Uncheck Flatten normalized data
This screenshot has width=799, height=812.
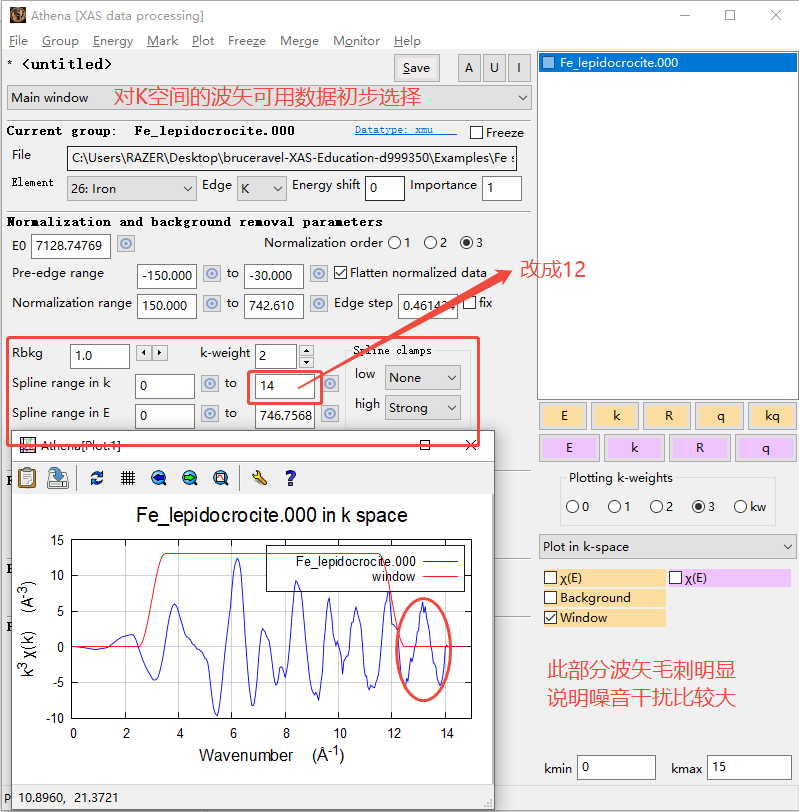point(341,273)
